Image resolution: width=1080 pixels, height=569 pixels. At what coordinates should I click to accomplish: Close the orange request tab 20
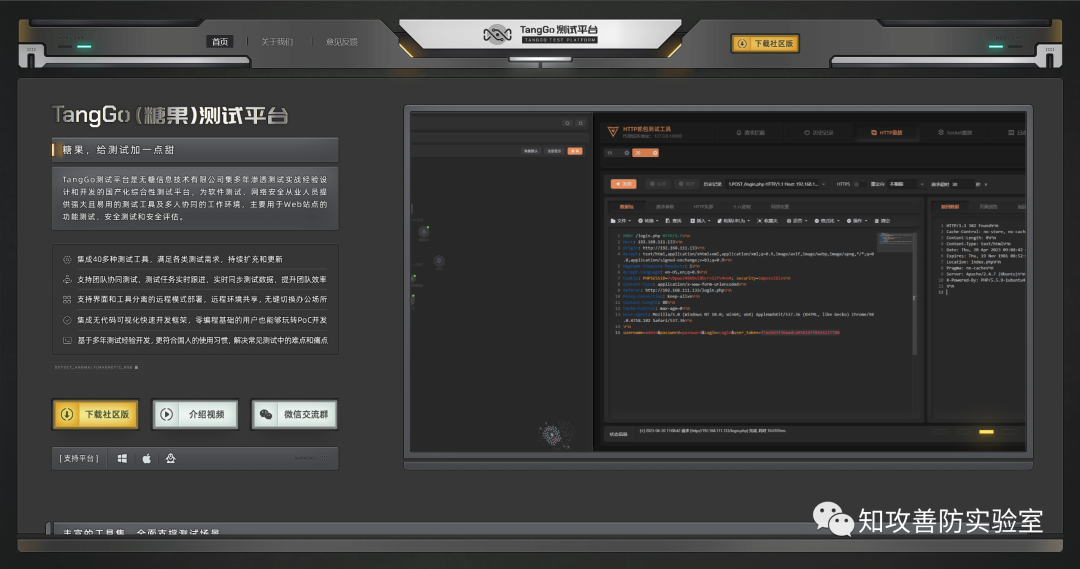pos(655,153)
